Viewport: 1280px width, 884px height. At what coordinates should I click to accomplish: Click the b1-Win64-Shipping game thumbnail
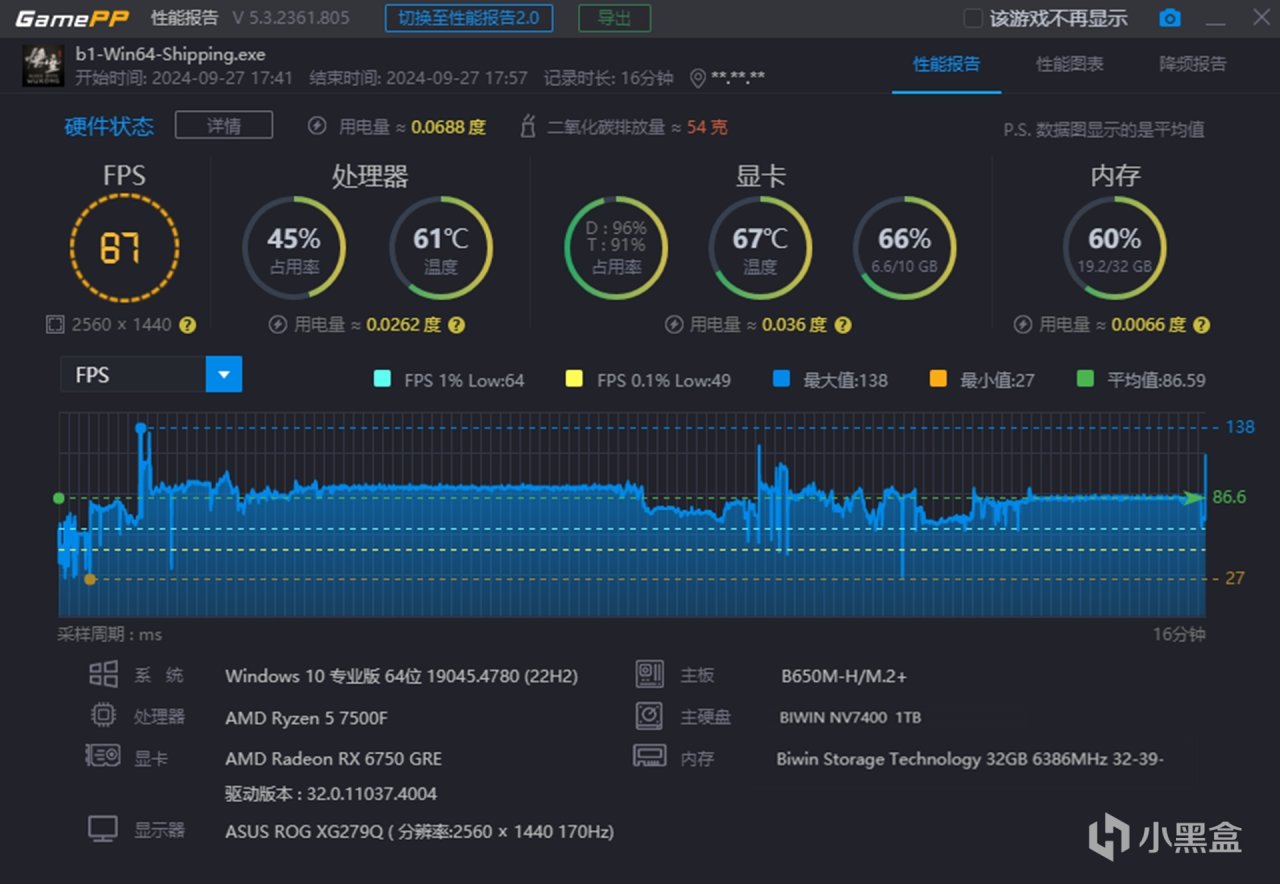click(43, 66)
